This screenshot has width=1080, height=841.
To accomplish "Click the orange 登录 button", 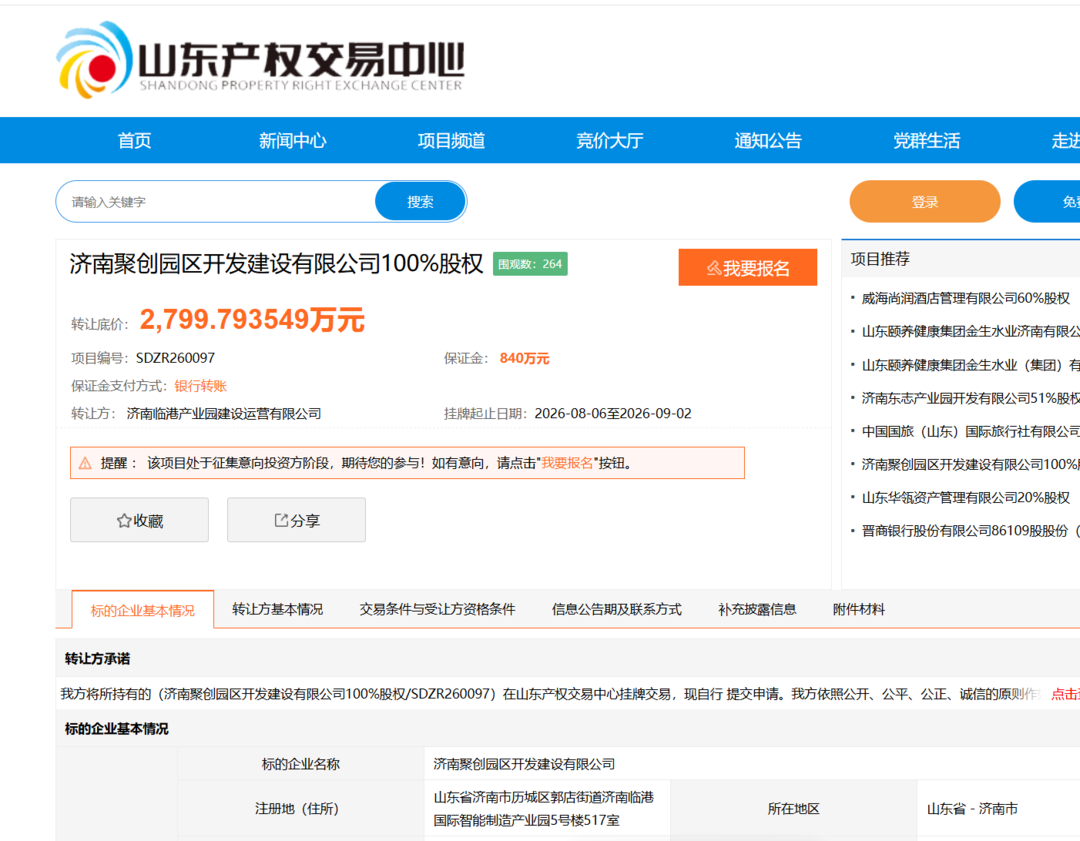I will pyautogui.click(x=924, y=202).
